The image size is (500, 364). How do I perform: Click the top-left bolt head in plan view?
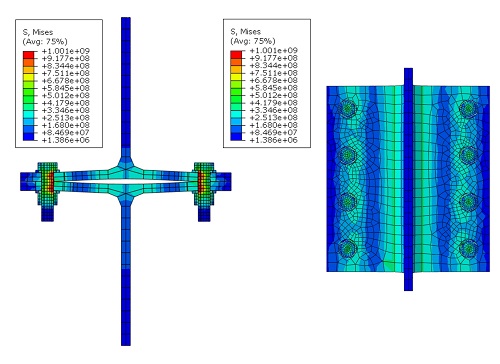pos(347,108)
